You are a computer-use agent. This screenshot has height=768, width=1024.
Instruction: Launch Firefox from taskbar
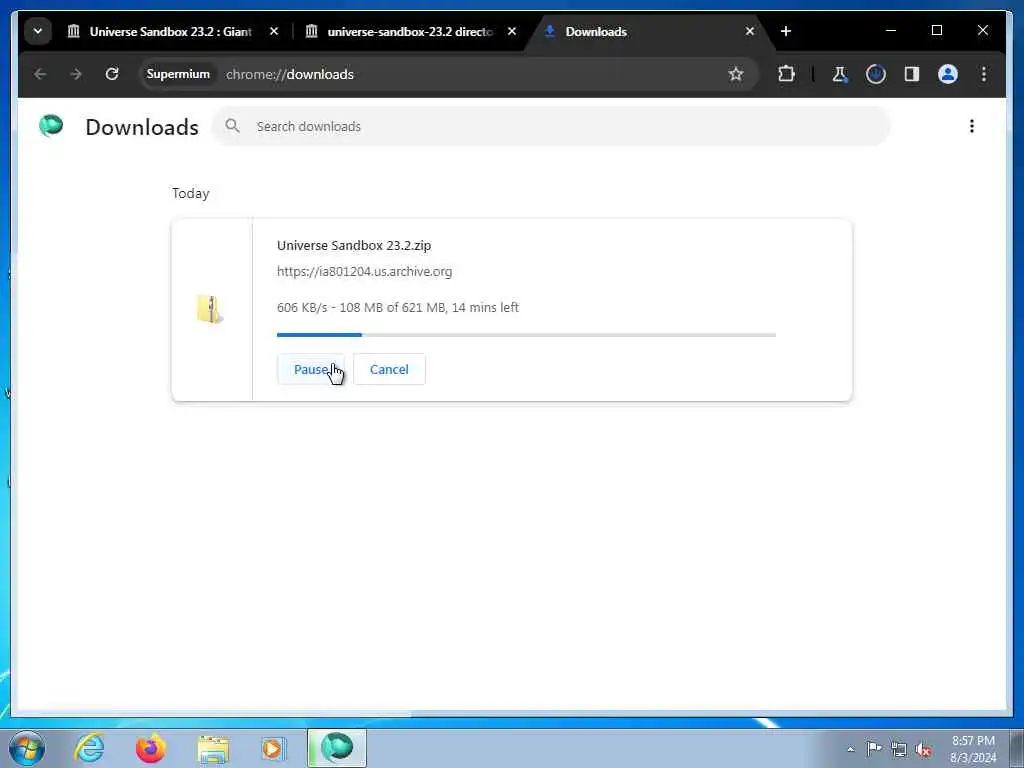point(150,748)
